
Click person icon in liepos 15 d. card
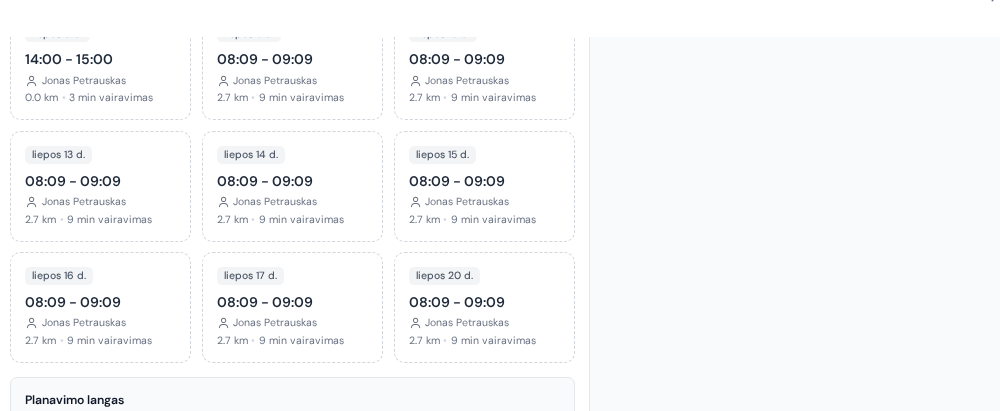(415, 202)
